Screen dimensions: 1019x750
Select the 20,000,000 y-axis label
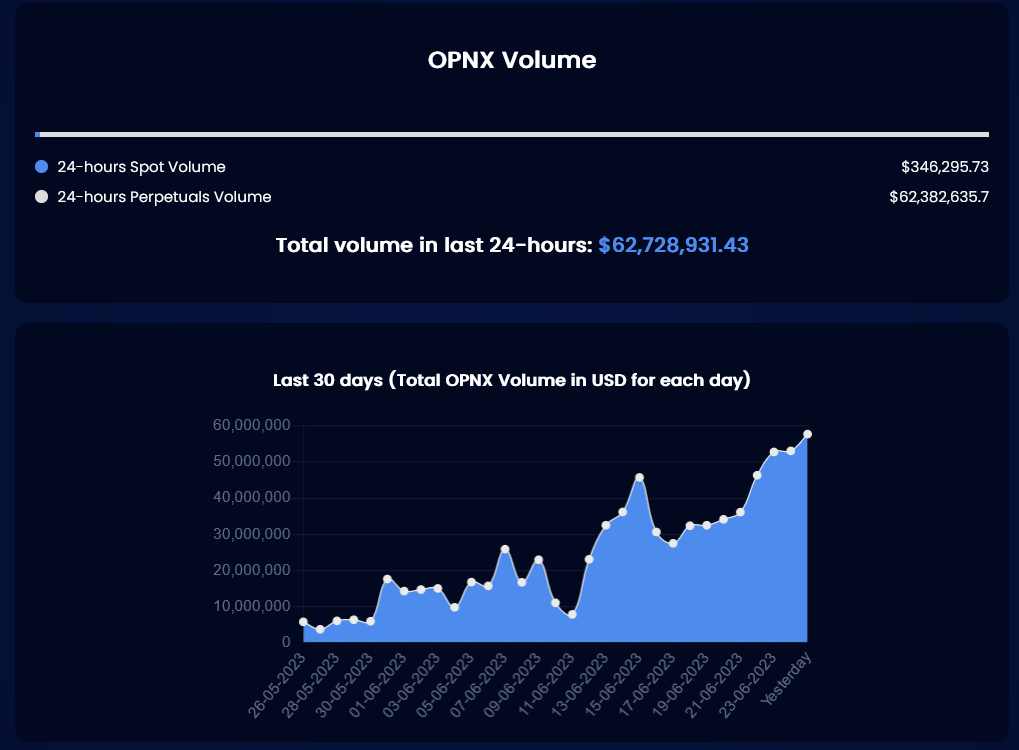click(x=252, y=570)
